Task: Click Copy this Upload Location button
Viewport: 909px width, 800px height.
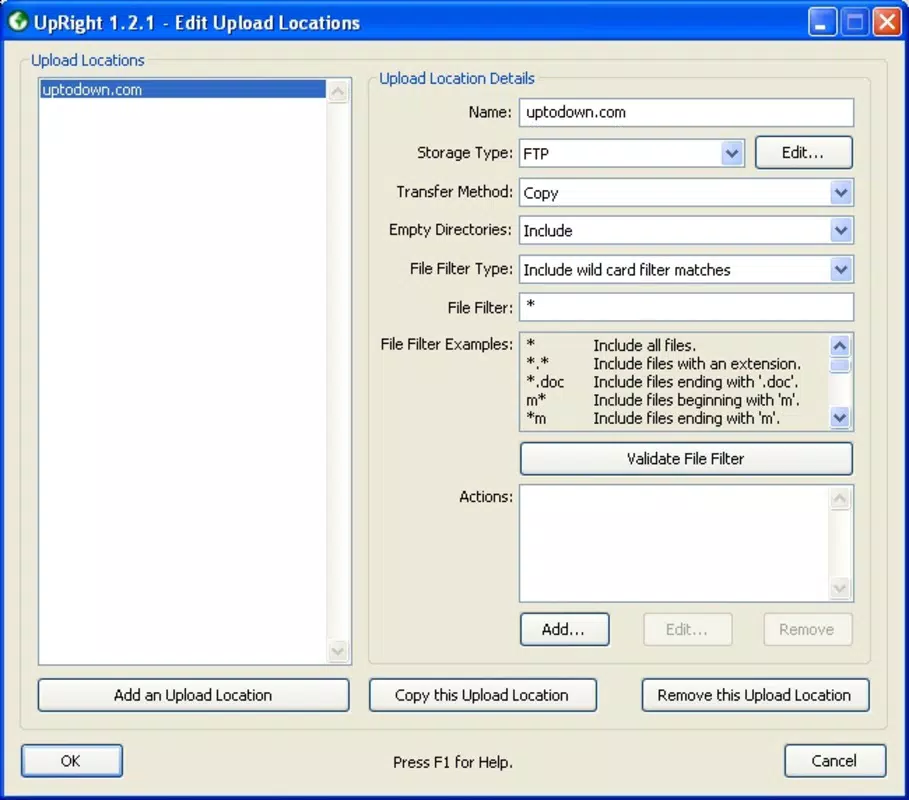Action: tap(482, 694)
